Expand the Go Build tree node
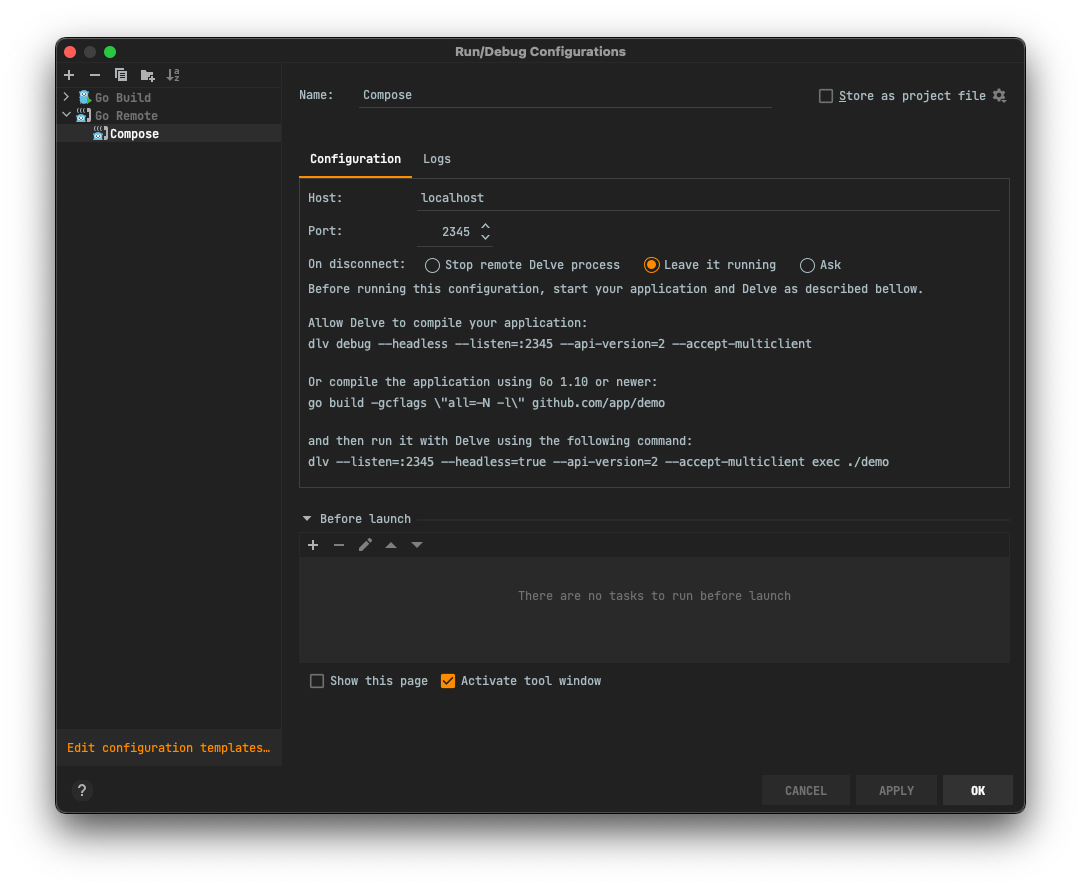1081x887 pixels. 66,97
